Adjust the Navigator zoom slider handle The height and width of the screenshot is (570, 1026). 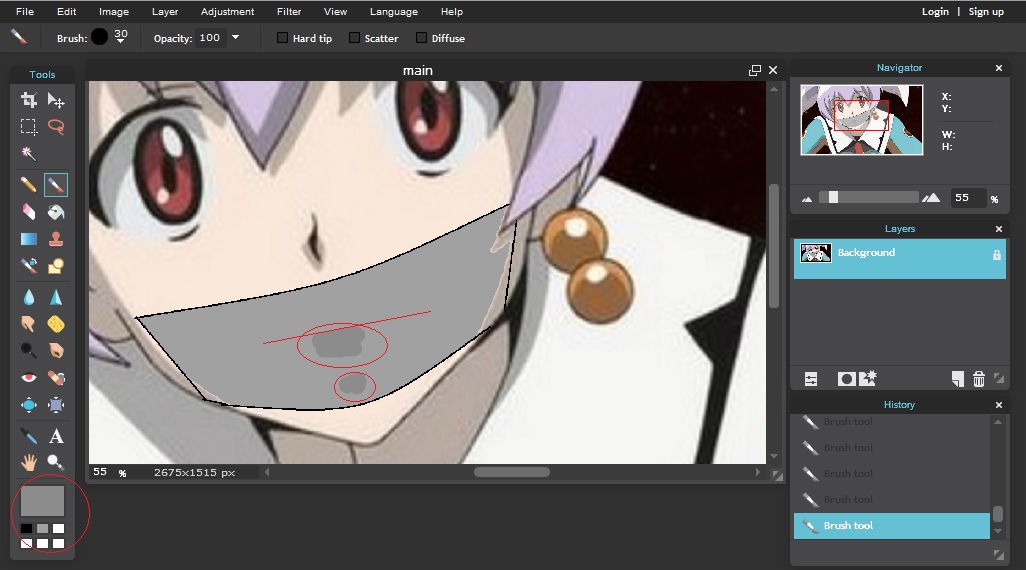(833, 197)
